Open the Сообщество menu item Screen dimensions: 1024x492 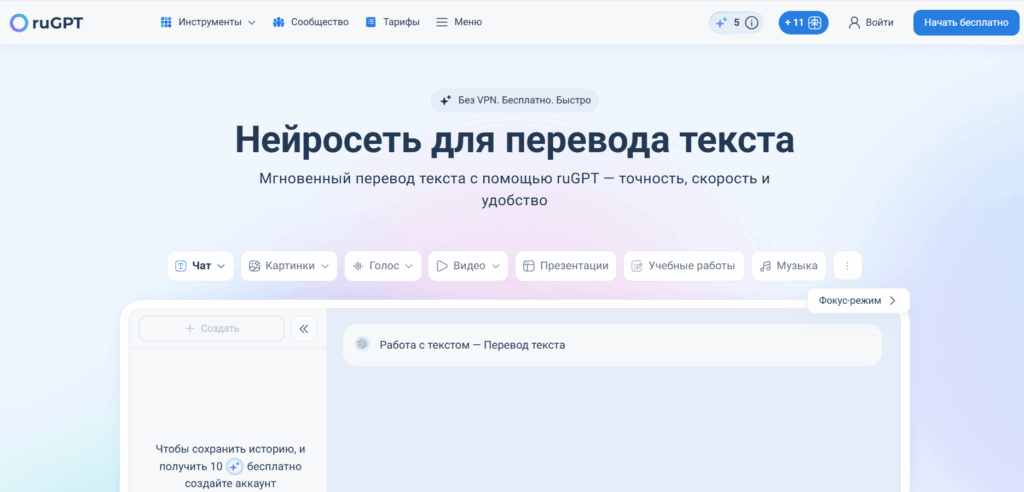pyautogui.click(x=311, y=22)
